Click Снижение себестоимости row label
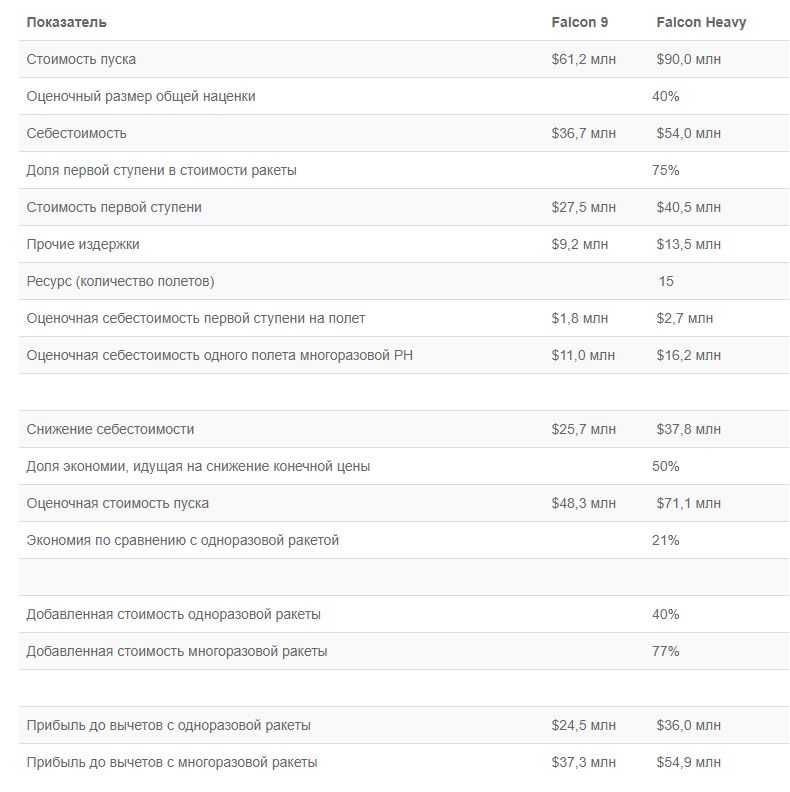Image resolution: width=790 pixels, height=792 pixels. (110, 429)
